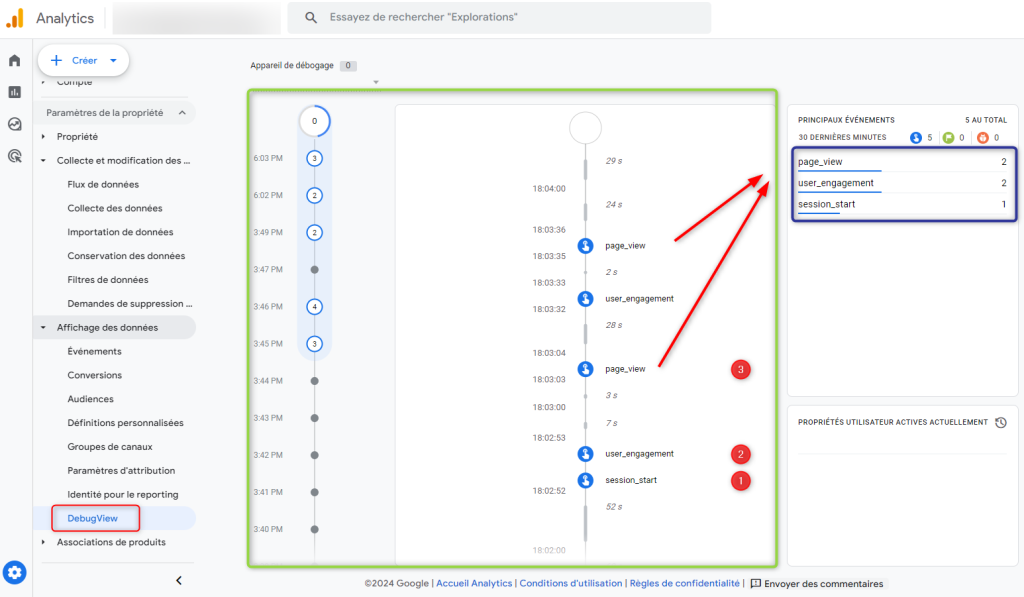Click page_view row in main events

[x=902, y=162]
